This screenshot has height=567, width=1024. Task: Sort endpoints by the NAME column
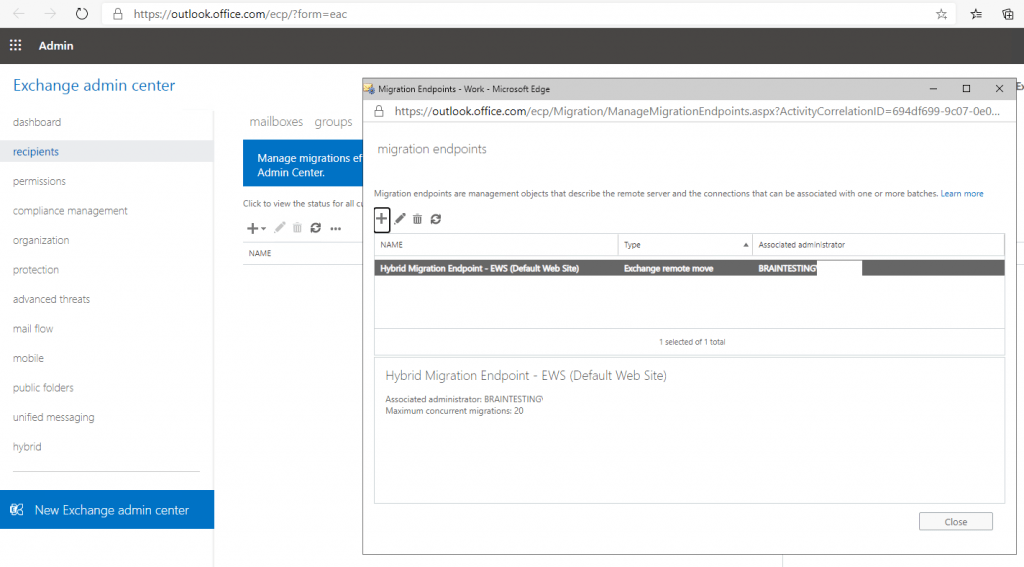(496, 244)
